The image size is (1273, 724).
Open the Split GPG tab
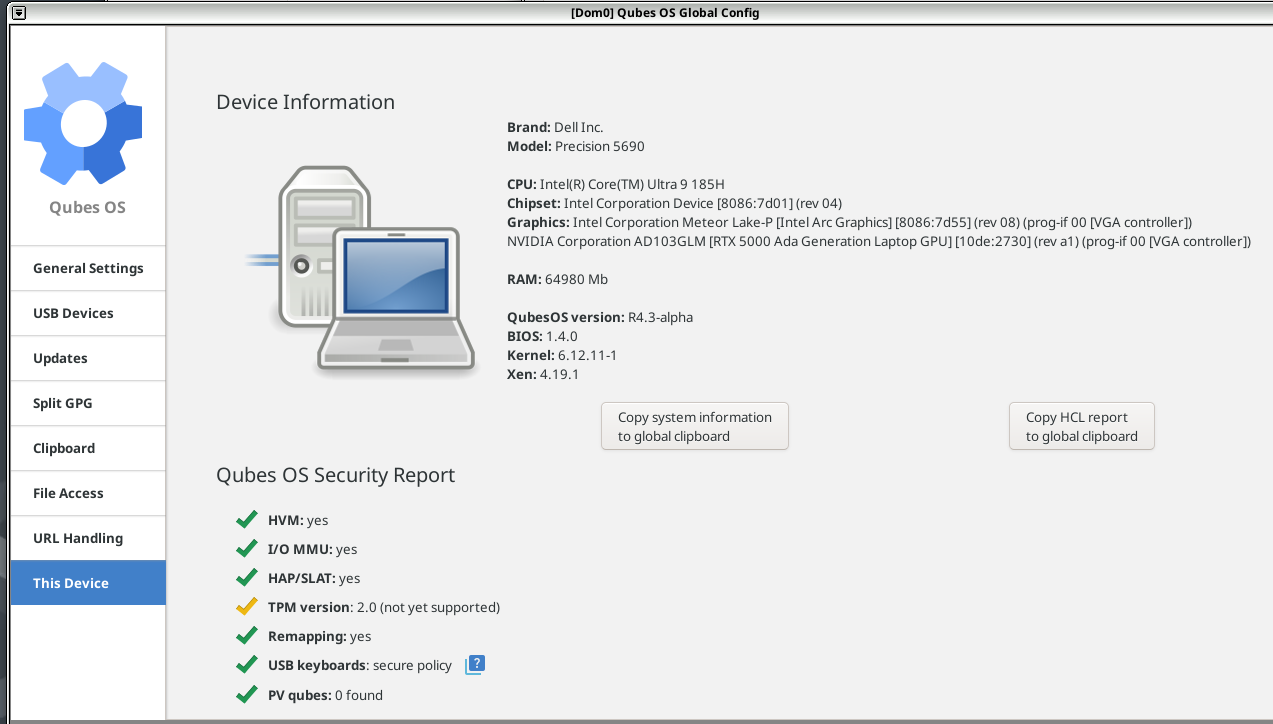pyautogui.click(x=88, y=403)
